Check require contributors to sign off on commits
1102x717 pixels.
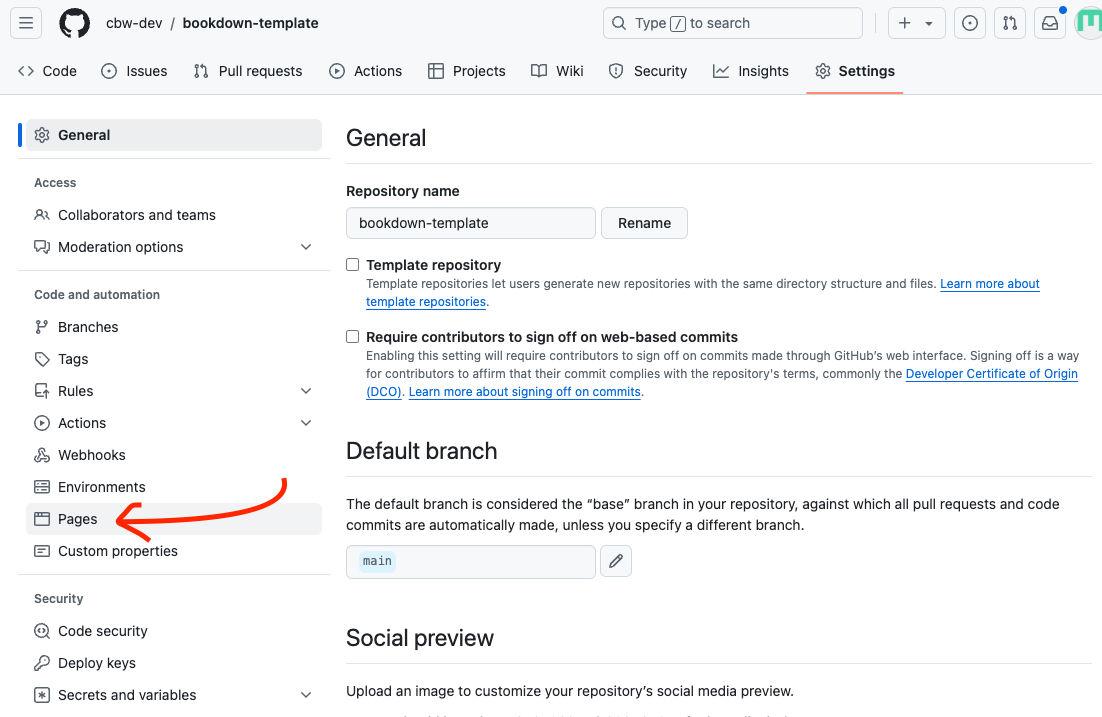point(352,336)
